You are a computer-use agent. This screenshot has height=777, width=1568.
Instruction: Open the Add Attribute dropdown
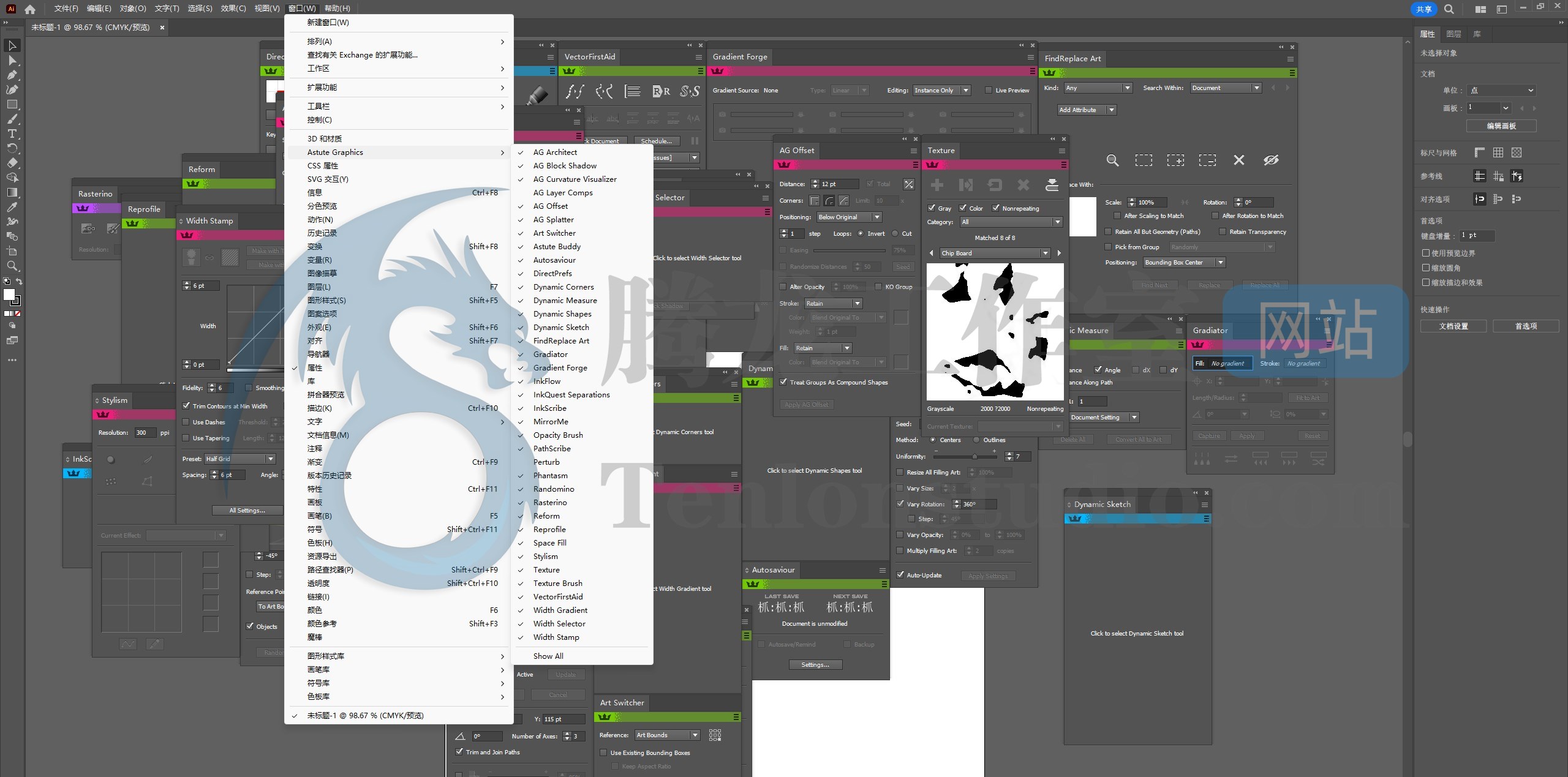pyautogui.click(x=1087, y=110)
